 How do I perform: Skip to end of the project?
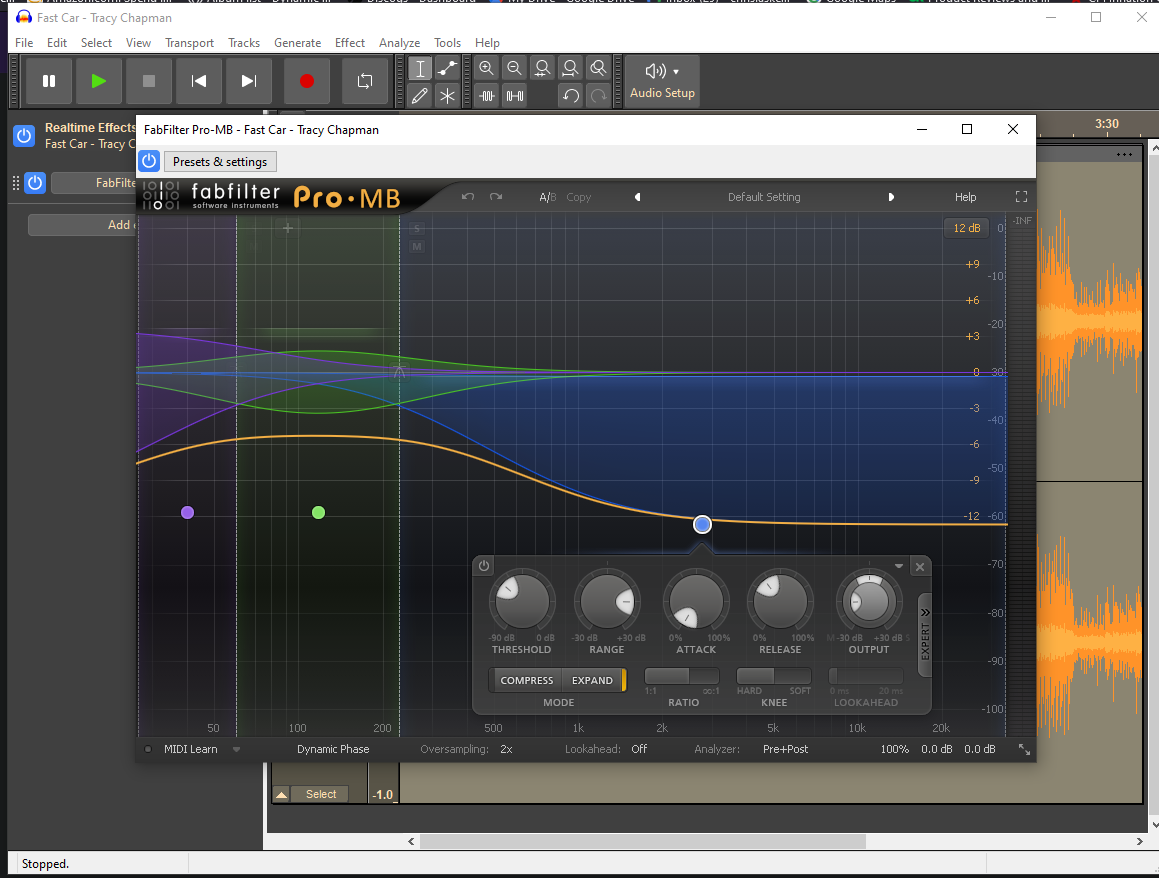pyautogui.click(x=249, y=81)
